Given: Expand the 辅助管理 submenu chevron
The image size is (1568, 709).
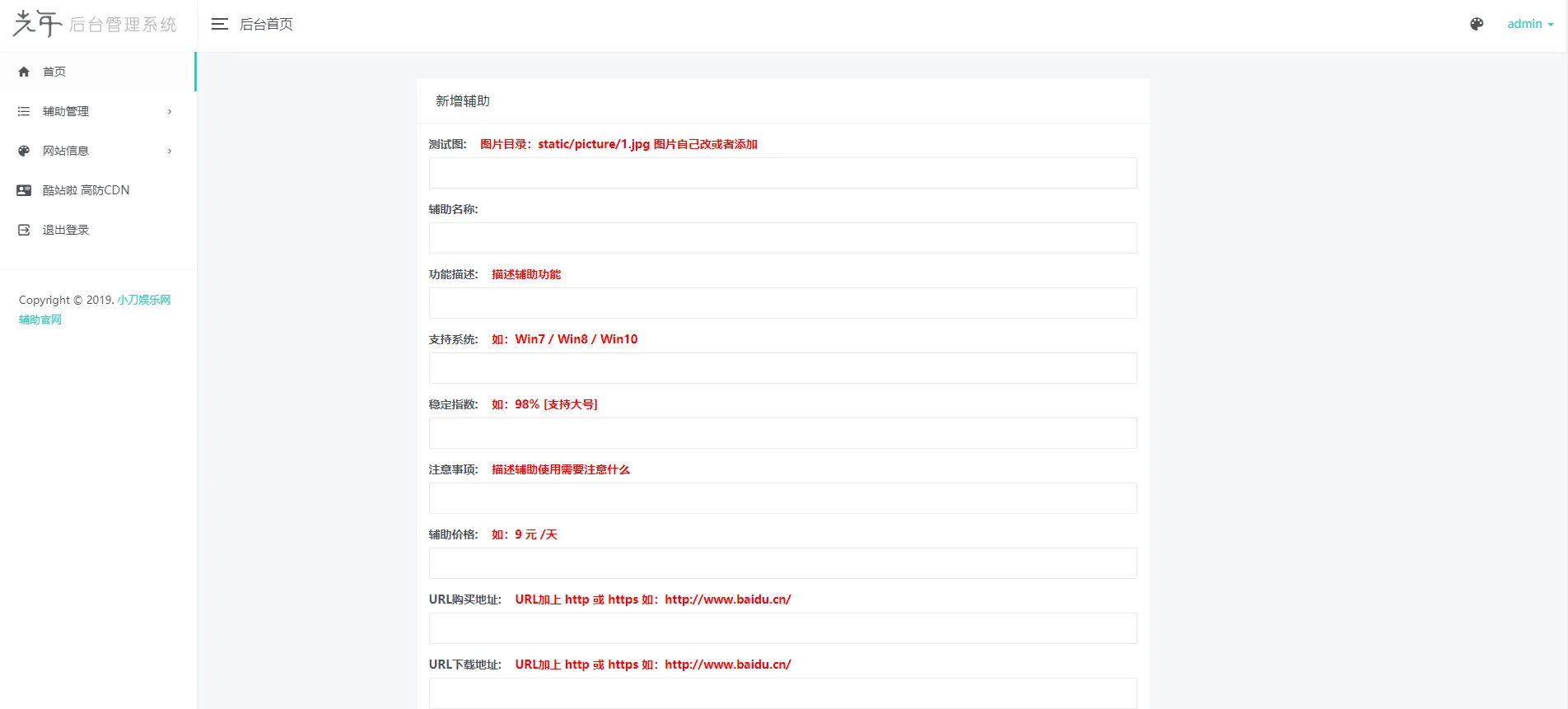Looking at the screenshot, I should click(x=170, y=111).
